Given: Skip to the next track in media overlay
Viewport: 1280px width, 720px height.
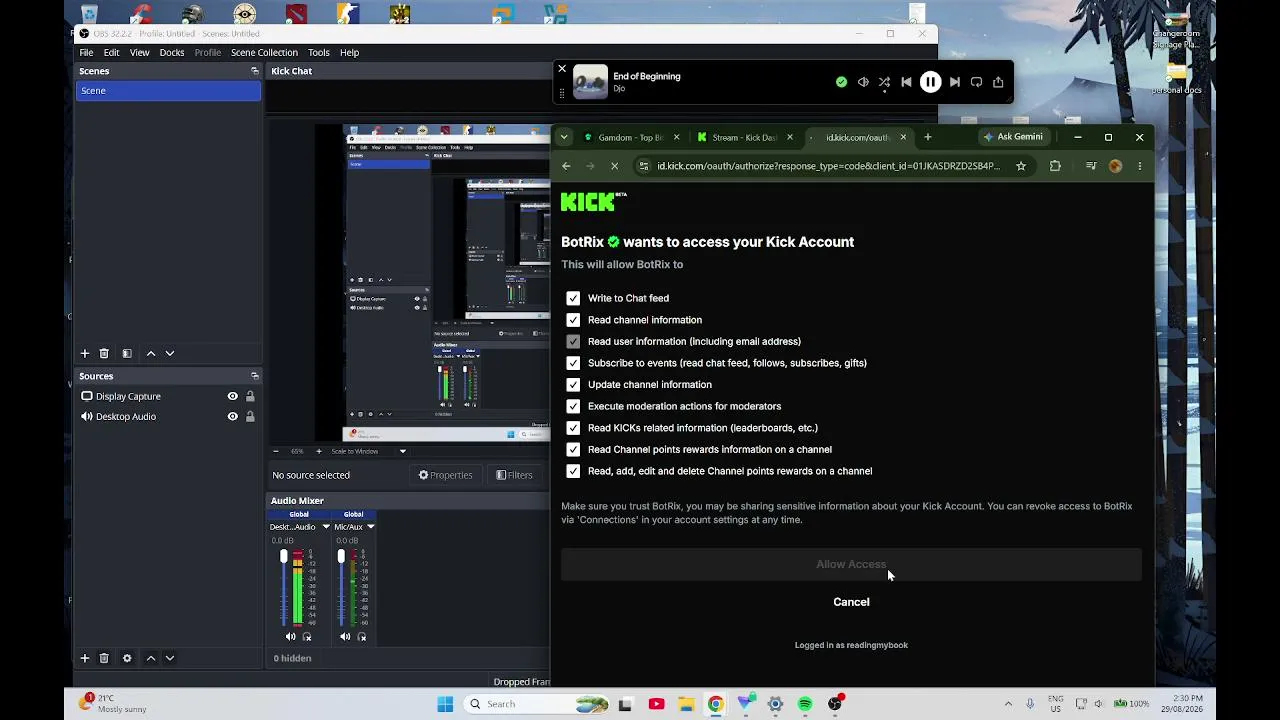Looking at the screenshot, I should (x=955, y=82).
